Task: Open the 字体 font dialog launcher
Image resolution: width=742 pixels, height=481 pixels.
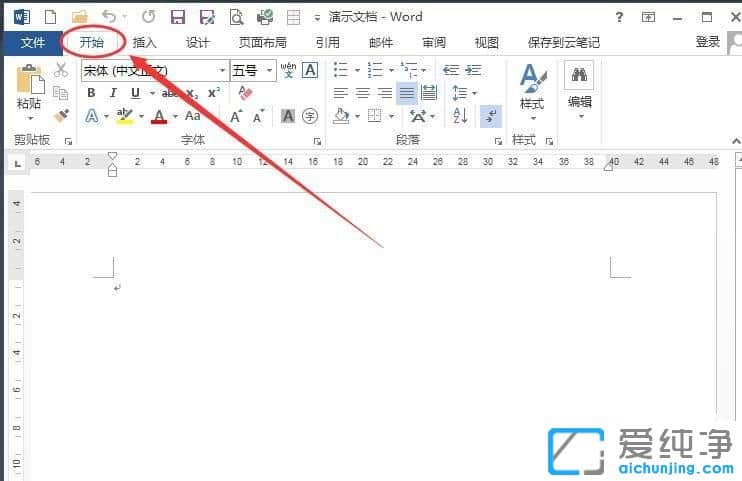Action: (x=318, y=141)
